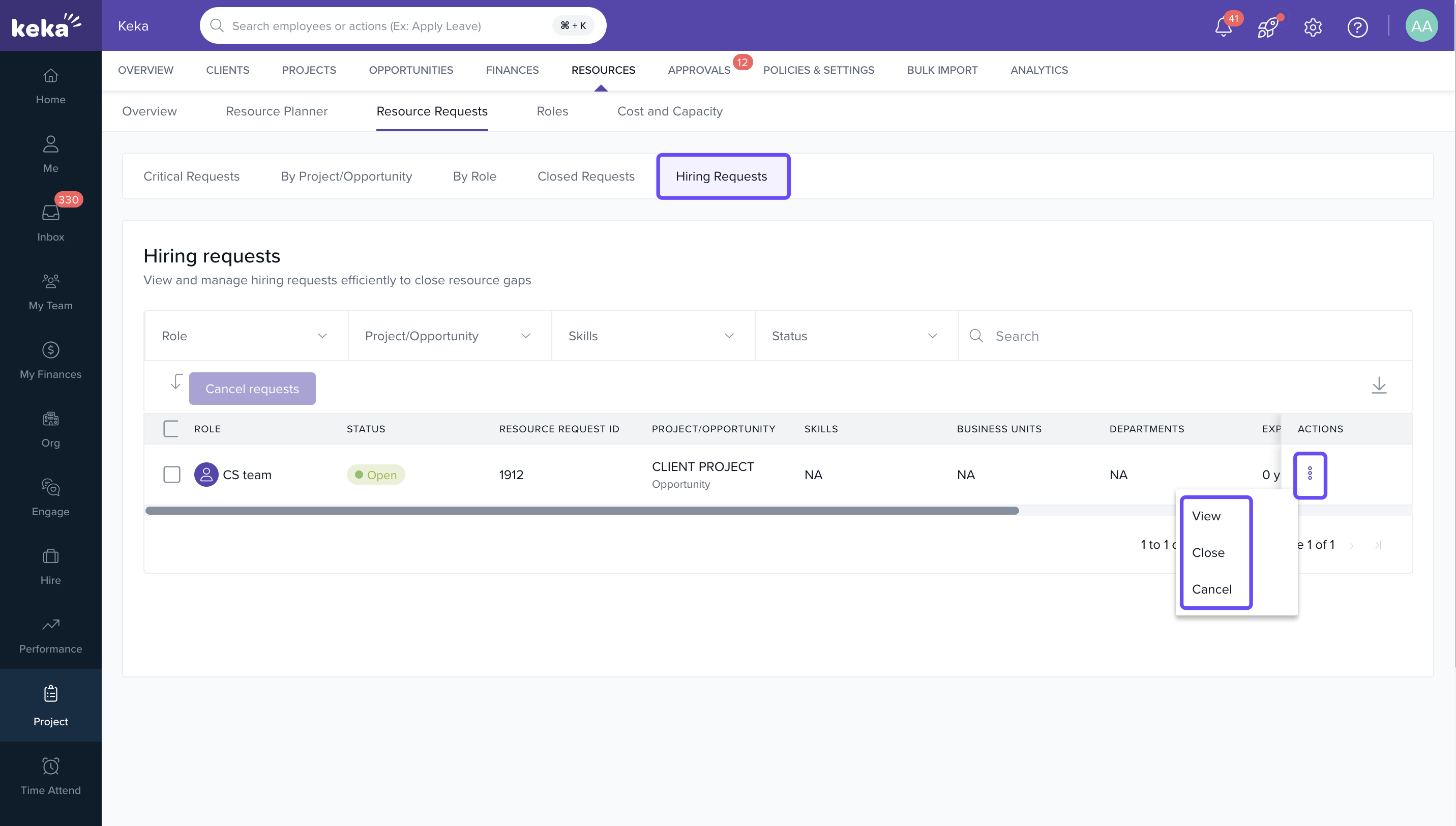This screenshot has width=1456, height=826.
Task: Check the CS team row checkbox
Action: coord(172,474)
